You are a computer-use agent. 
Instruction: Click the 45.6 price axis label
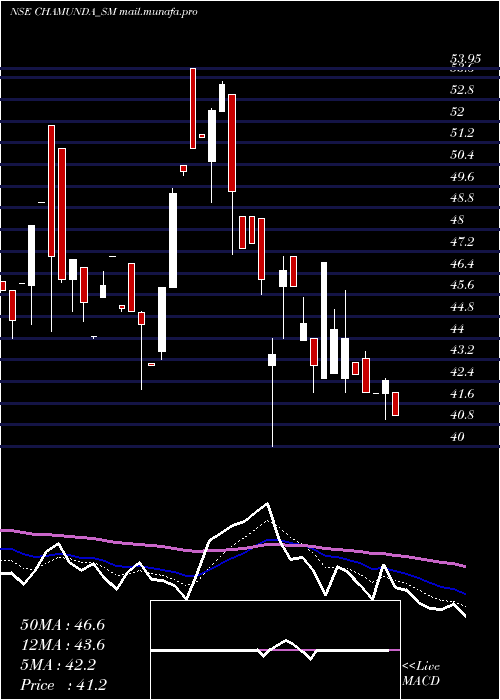coord(461,285)
